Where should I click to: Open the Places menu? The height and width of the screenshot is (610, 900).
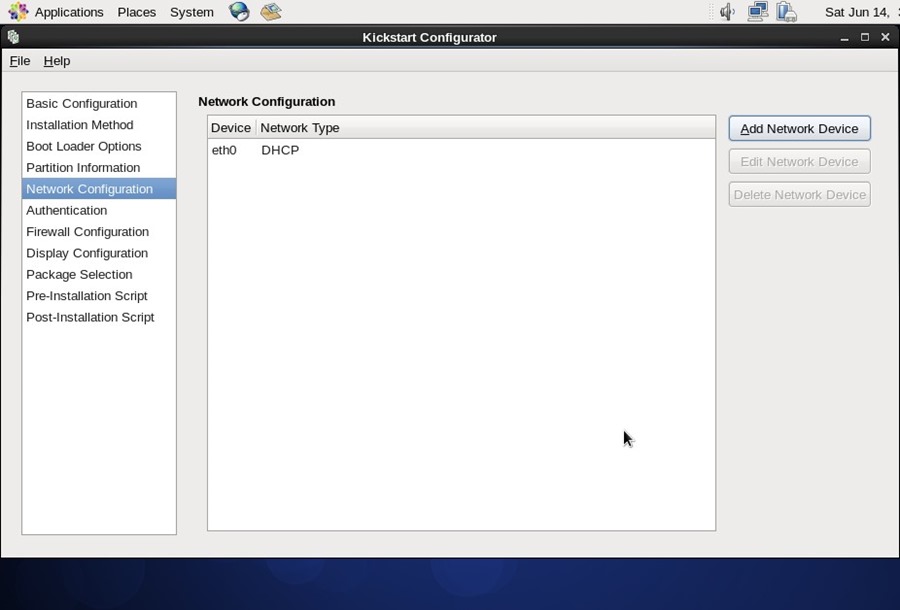(136, 11)
